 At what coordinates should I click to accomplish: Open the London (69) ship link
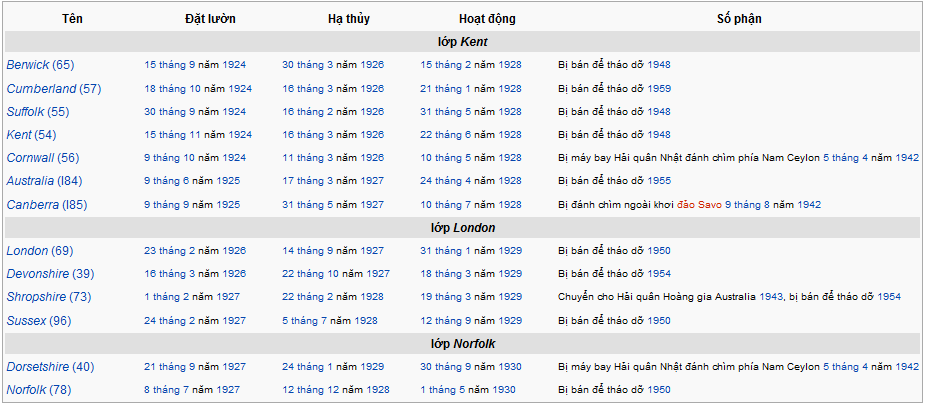tap(26, 251)
